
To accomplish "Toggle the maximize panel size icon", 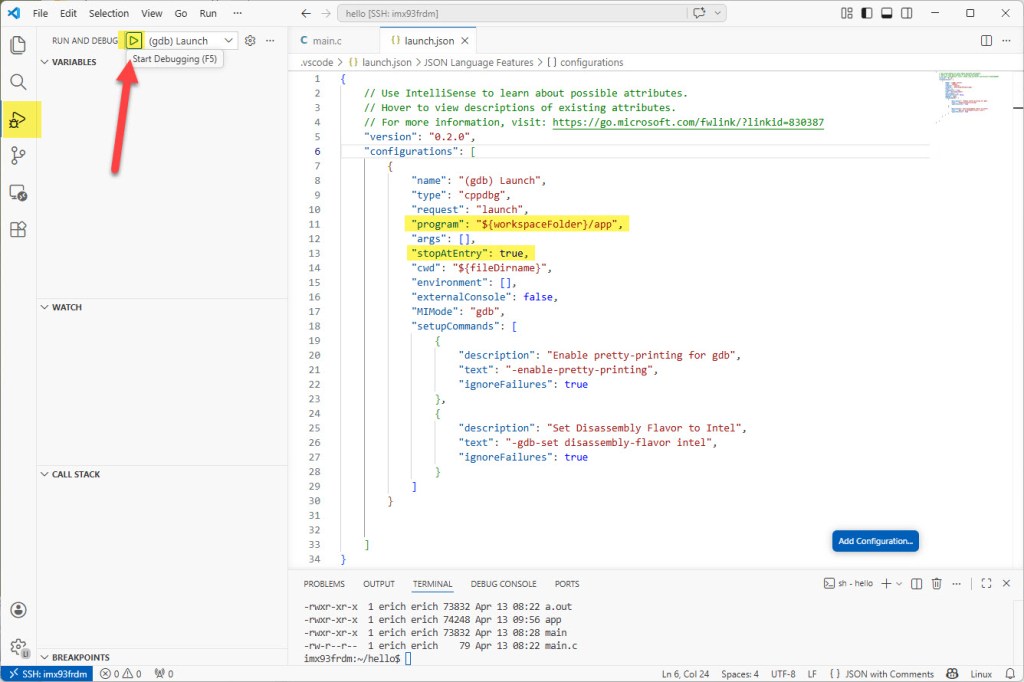I will (984, 583).
